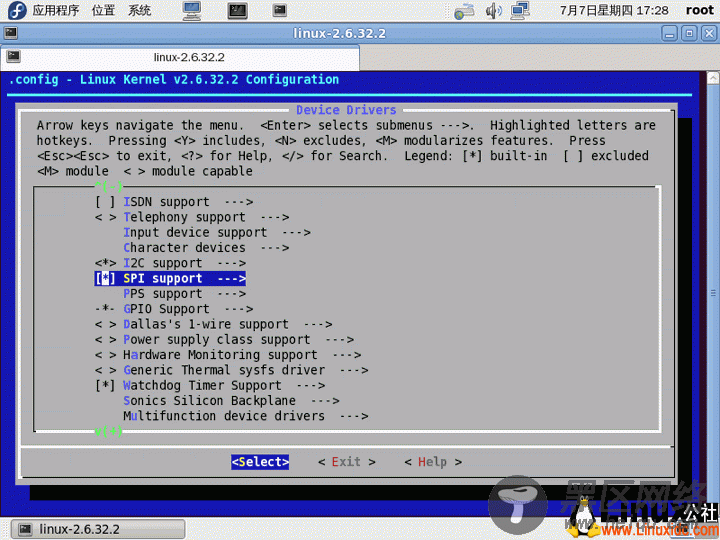Click the Fedora logo icon
Viewport: 720px width, 540px height.
click(17, 10)
